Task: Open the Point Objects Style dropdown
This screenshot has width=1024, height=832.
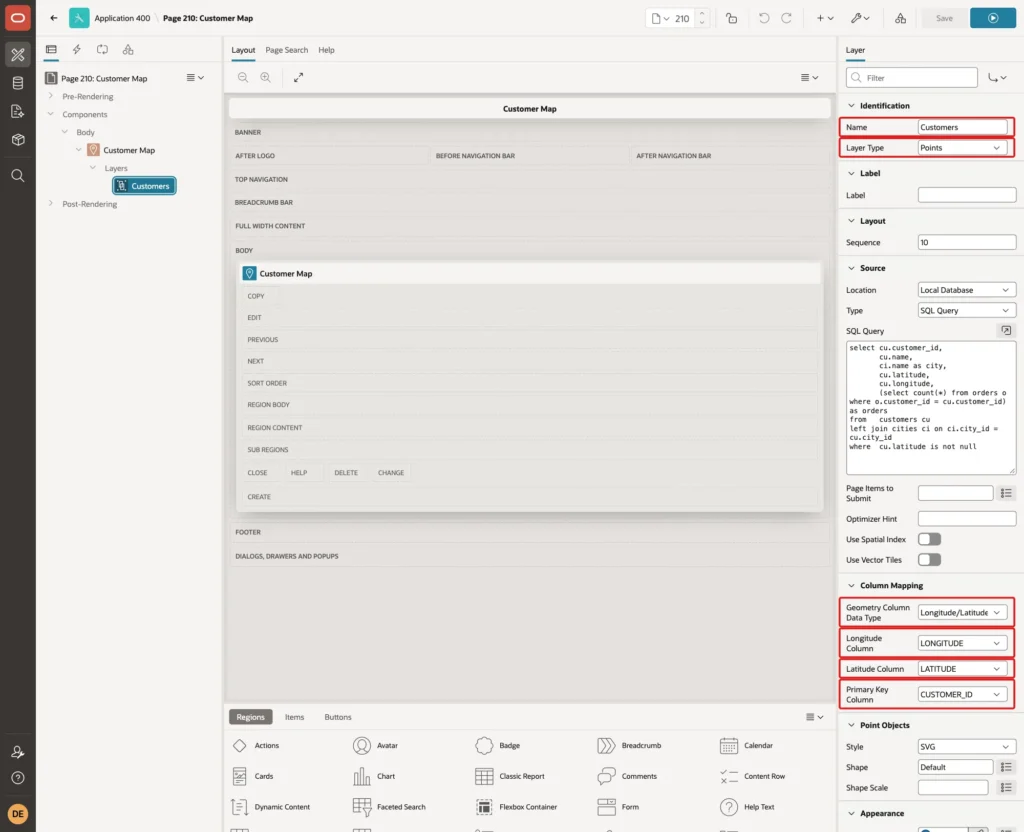Action: 967,746
